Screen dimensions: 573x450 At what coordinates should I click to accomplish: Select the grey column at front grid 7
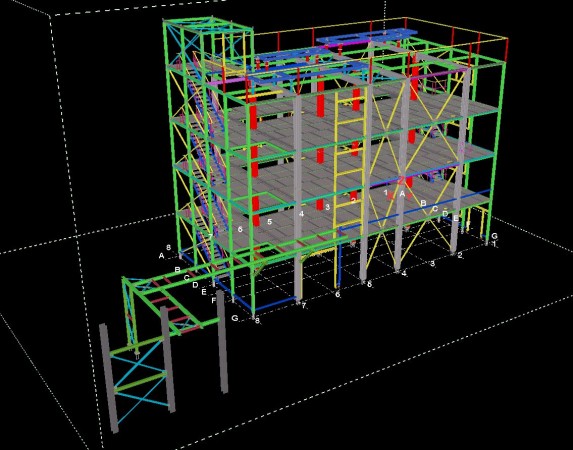pyautogui.click(x=298, y=197)
